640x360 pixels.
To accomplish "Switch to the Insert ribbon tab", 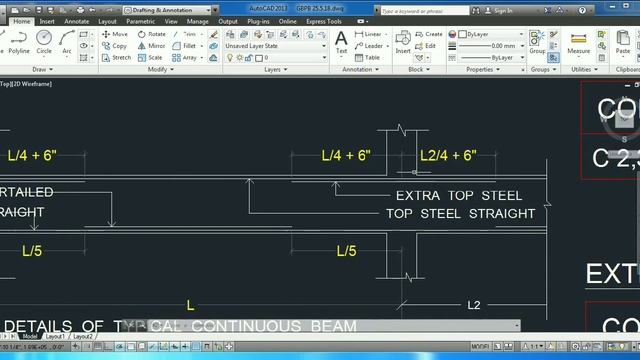I will tap(47, 21).
